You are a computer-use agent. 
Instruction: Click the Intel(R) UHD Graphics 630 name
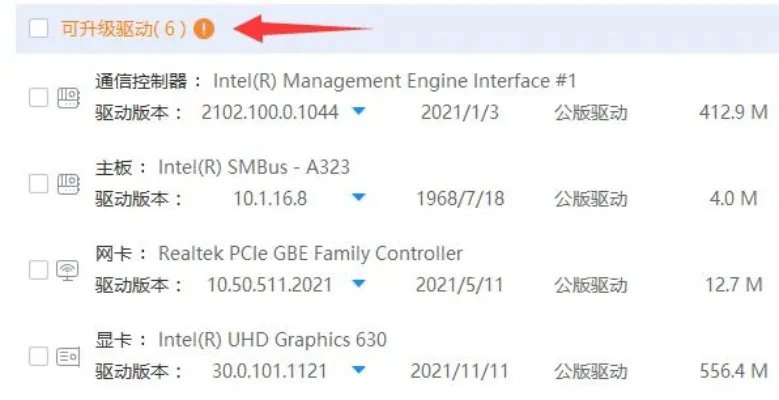(x=272, y=340)
